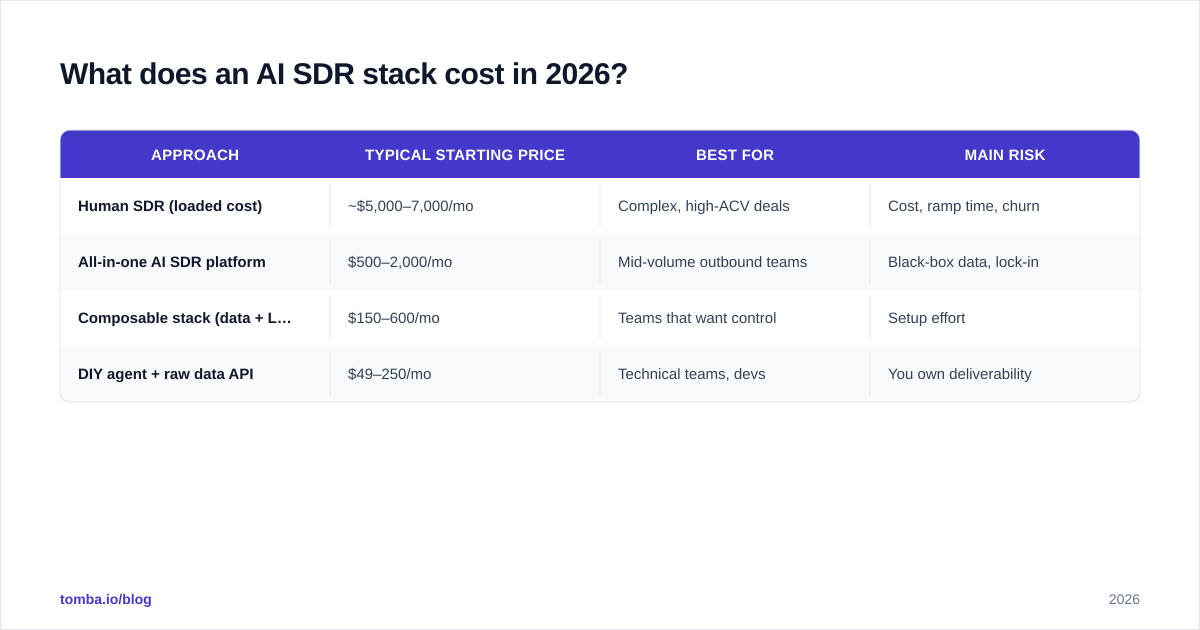1200x630 pixels.
Task: Select the "Teams that want control" cell
Action: [x=735, y=318]
